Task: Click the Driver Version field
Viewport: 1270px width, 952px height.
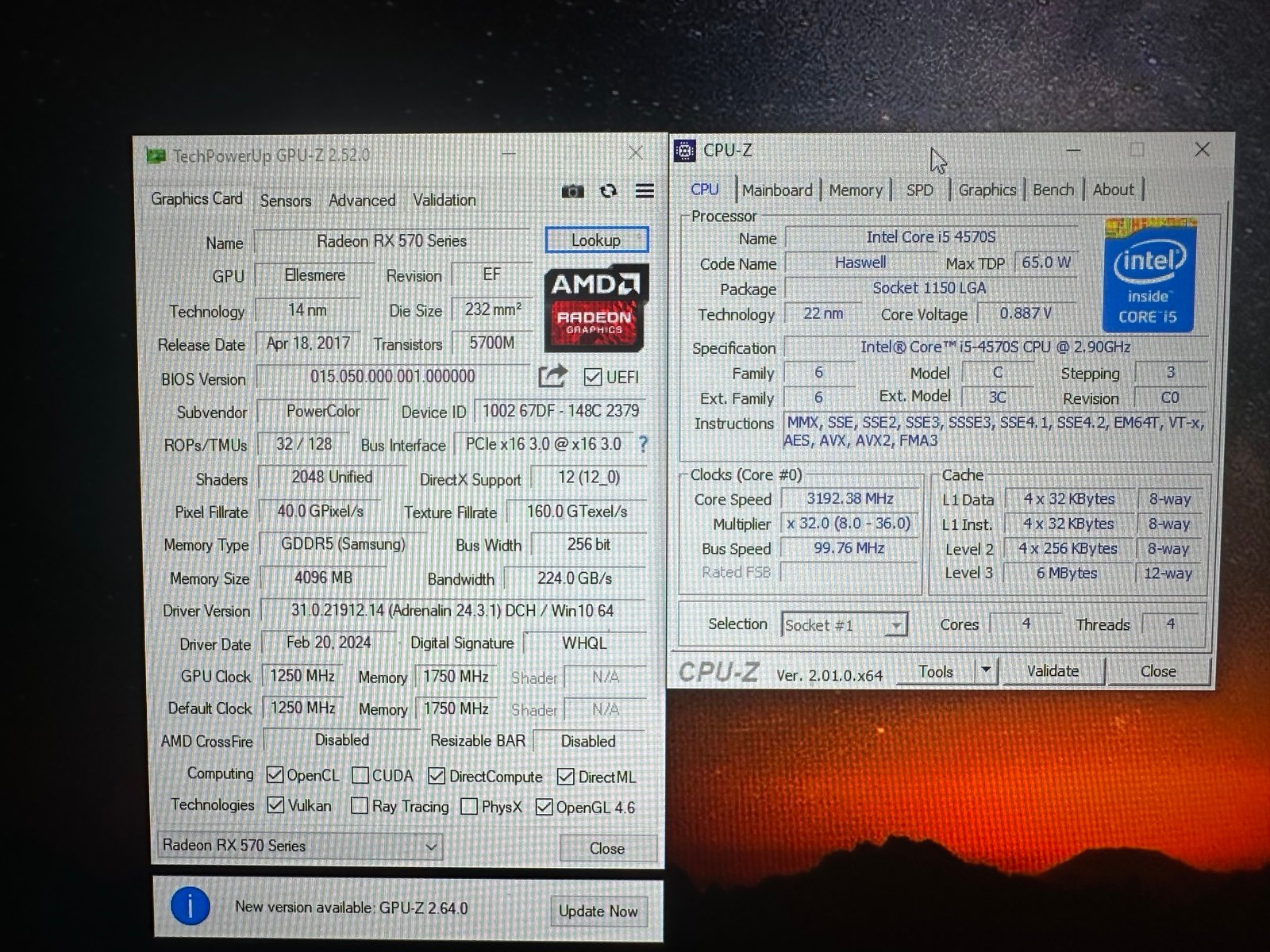Action: (x=452, y=611)
